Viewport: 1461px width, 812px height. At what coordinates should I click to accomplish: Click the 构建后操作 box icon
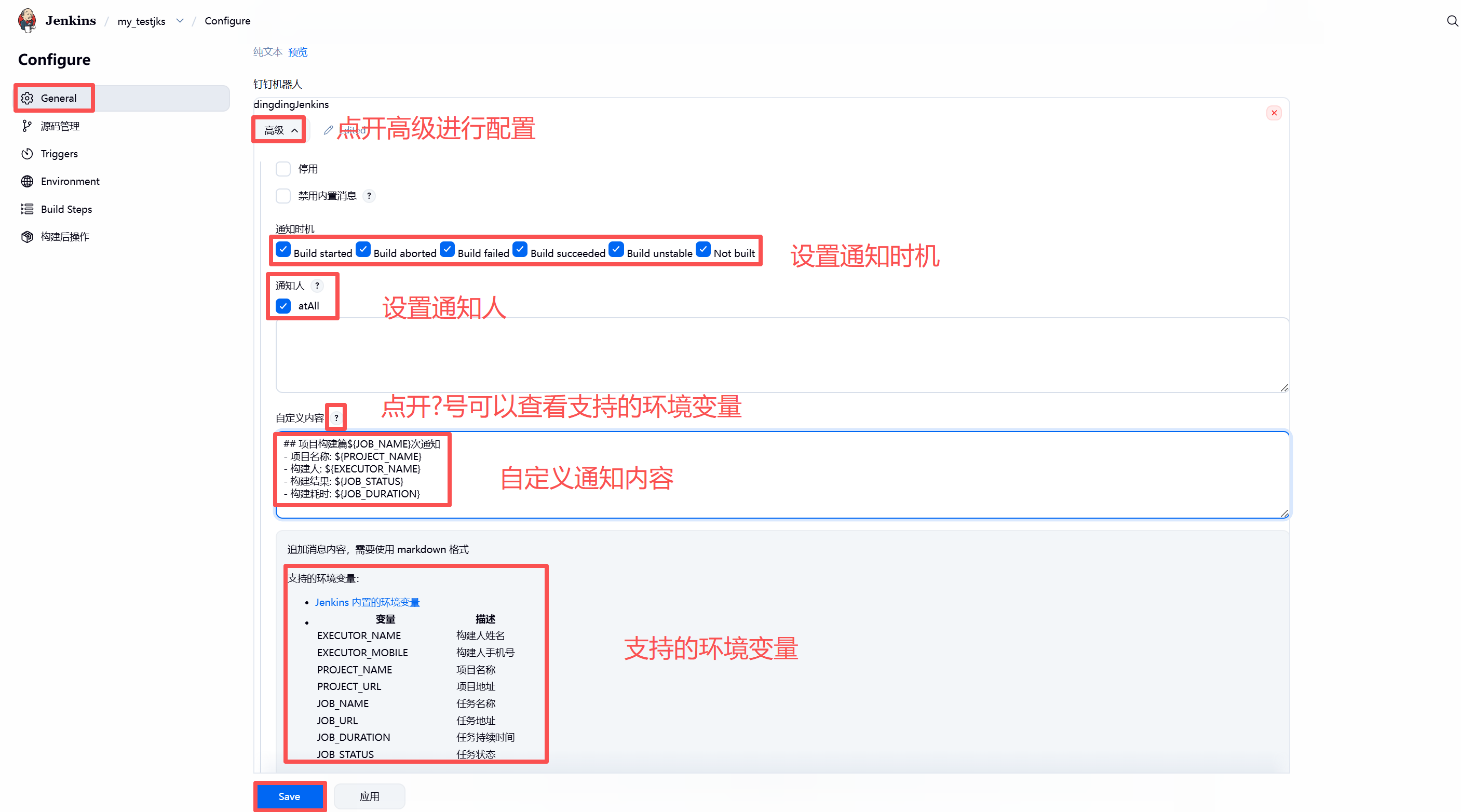27,236
